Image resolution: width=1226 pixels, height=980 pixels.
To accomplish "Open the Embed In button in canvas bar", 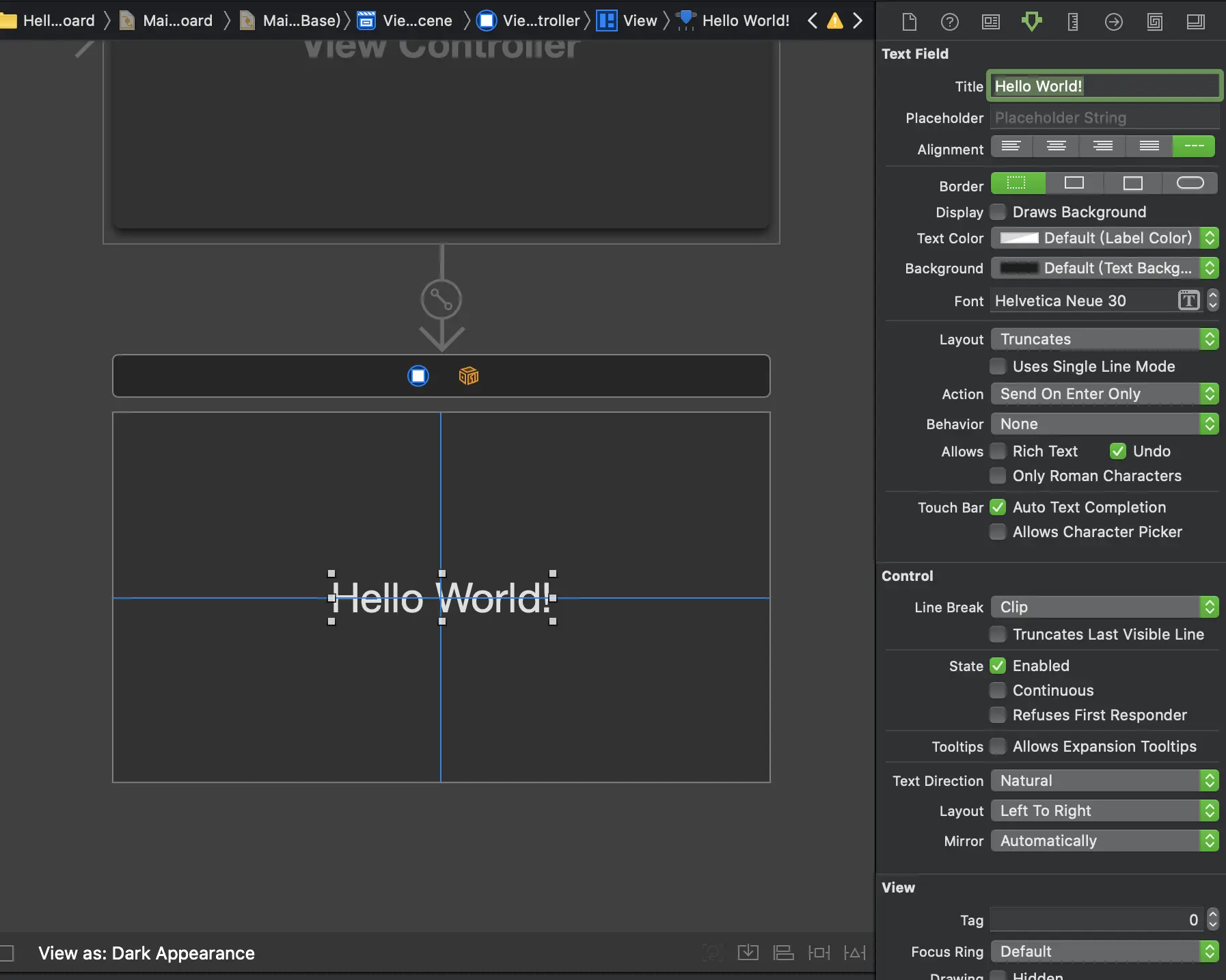I will (x=748, y=953).
